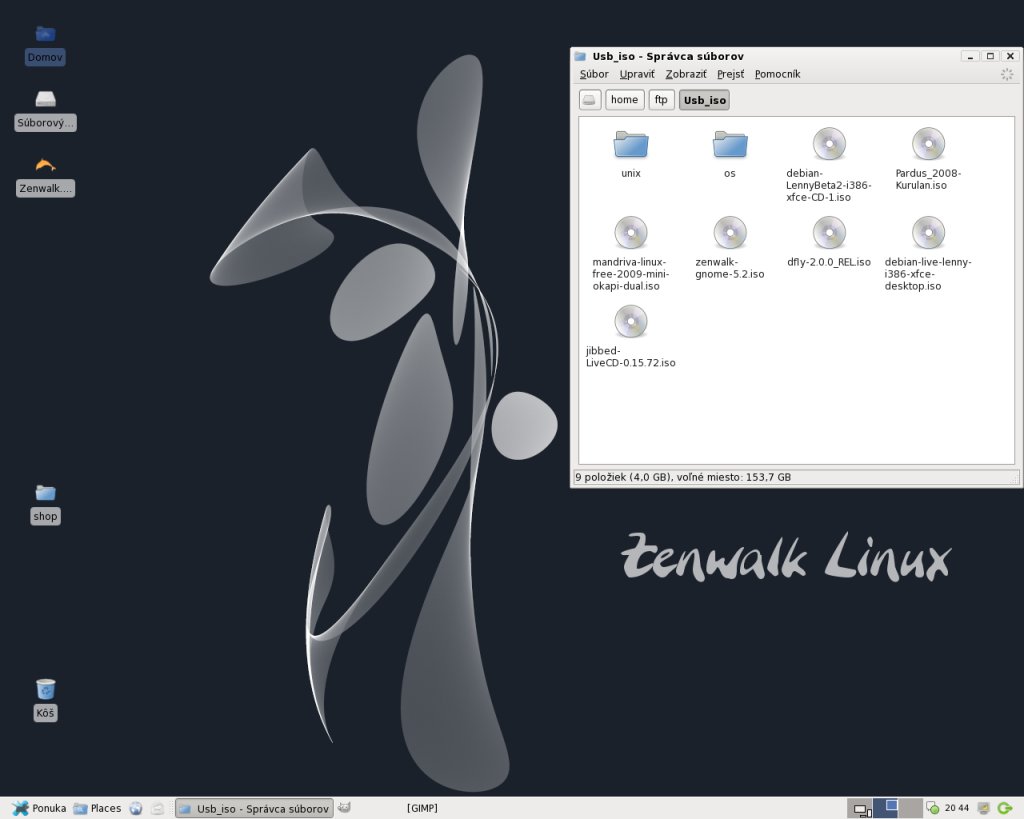Viewport: 1024px width, 819px height.
Task: Select the Pardus_2008-Kurulan.iso disc icon
Action: [928, 144]
